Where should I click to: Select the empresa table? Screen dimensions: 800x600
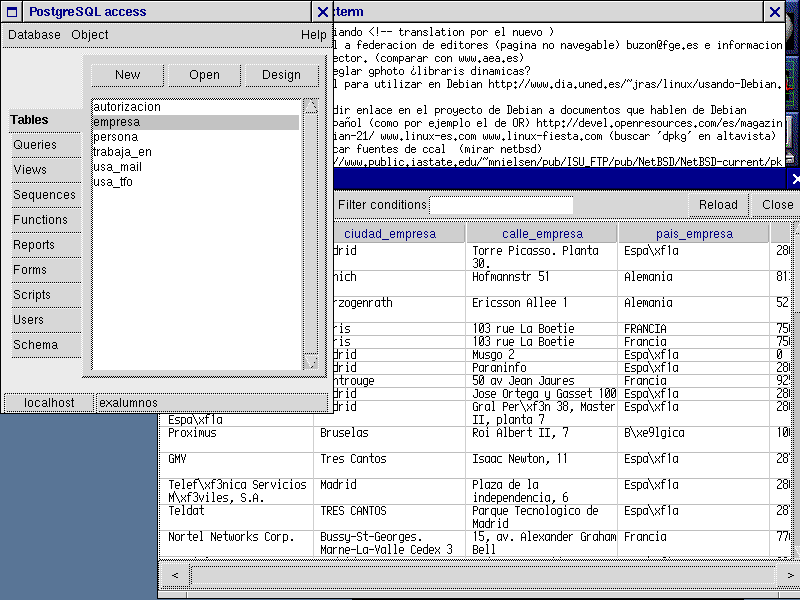(196, 122)
